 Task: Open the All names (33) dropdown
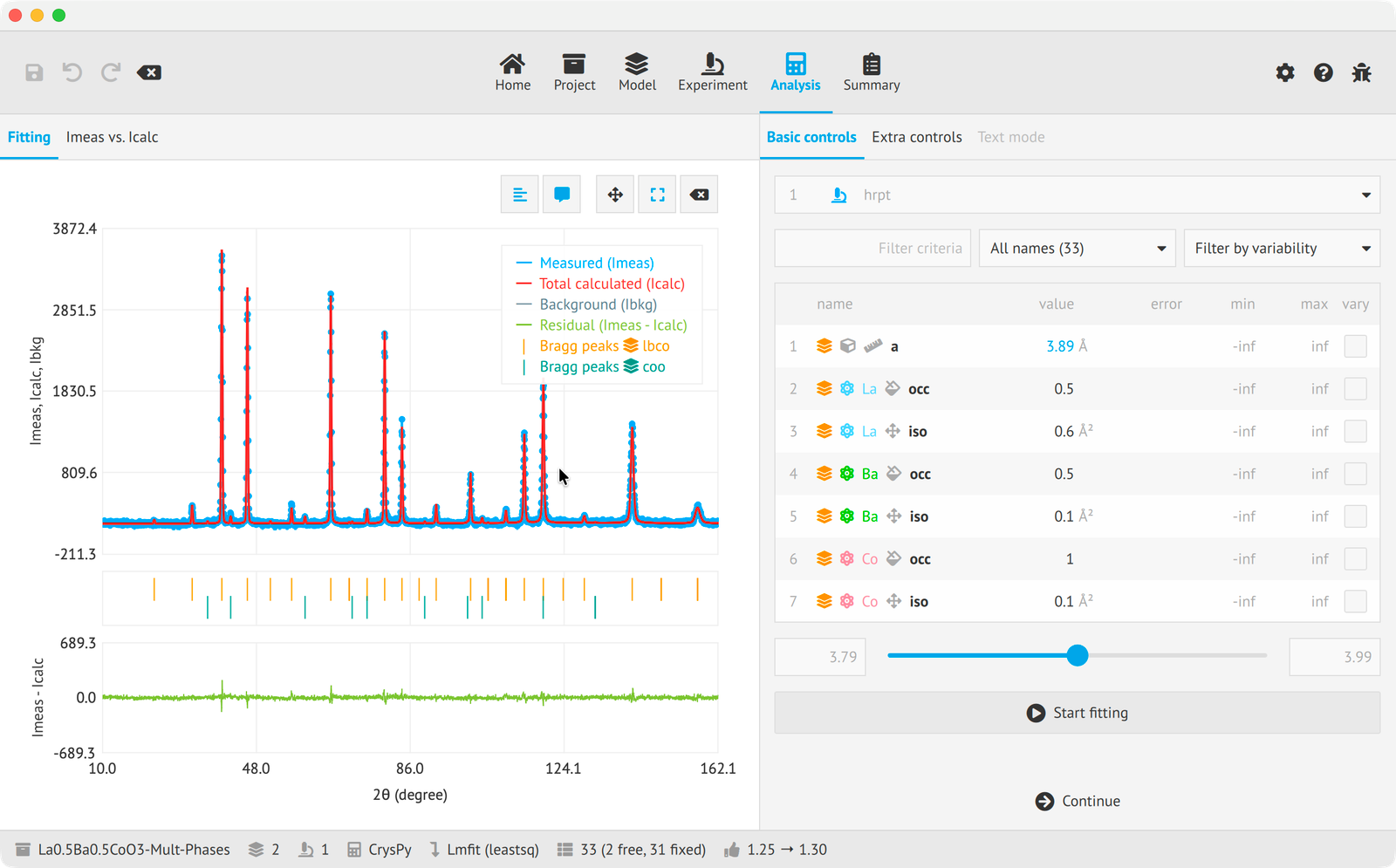(1078, 249)
